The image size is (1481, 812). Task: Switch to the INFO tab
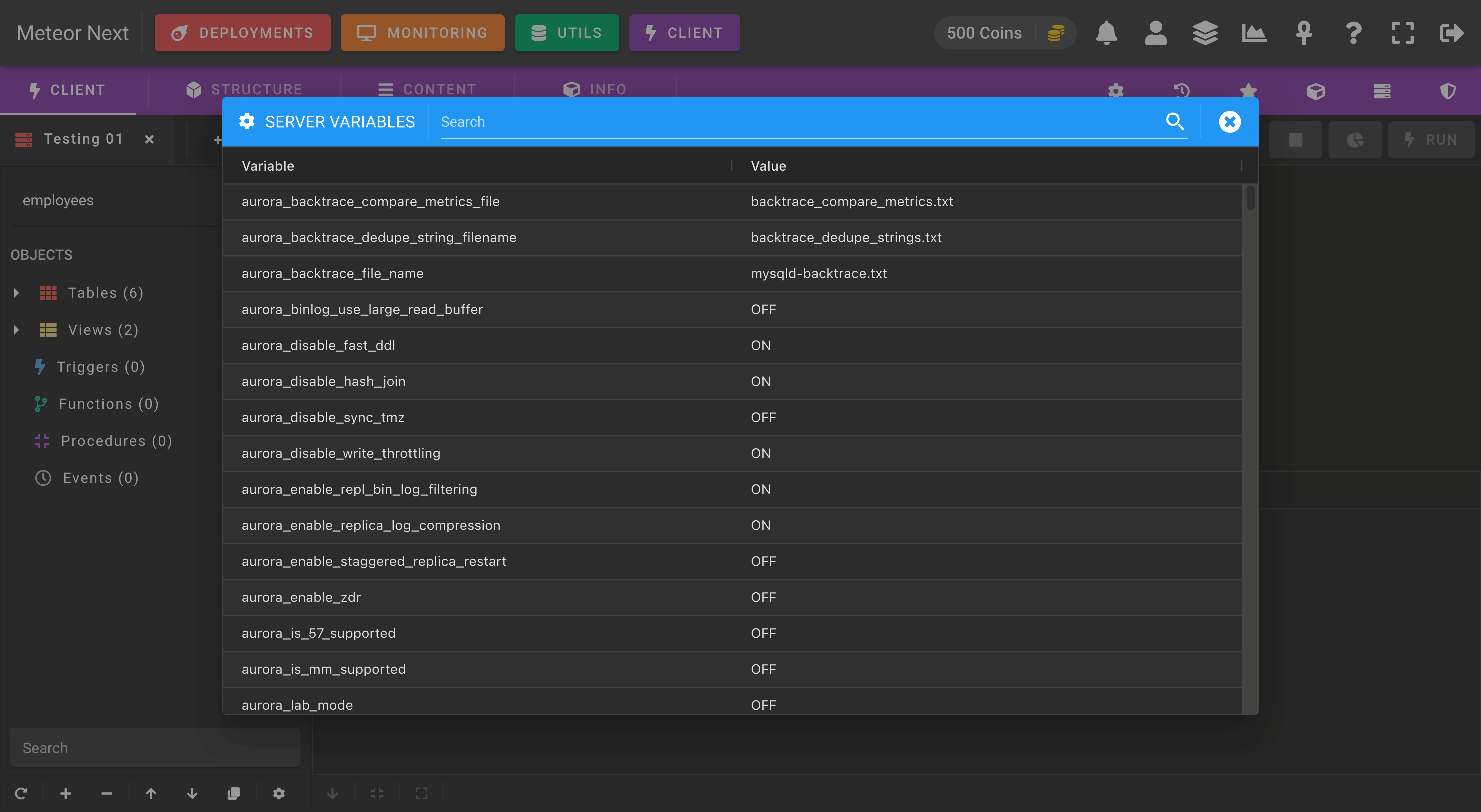click(x=595, y=90)
